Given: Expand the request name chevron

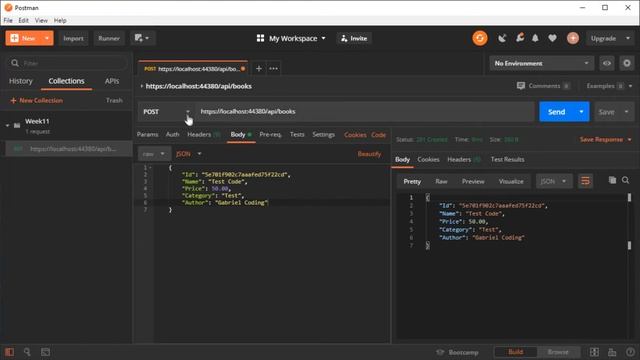Looking at the screenshot, I should pos(142,86).
